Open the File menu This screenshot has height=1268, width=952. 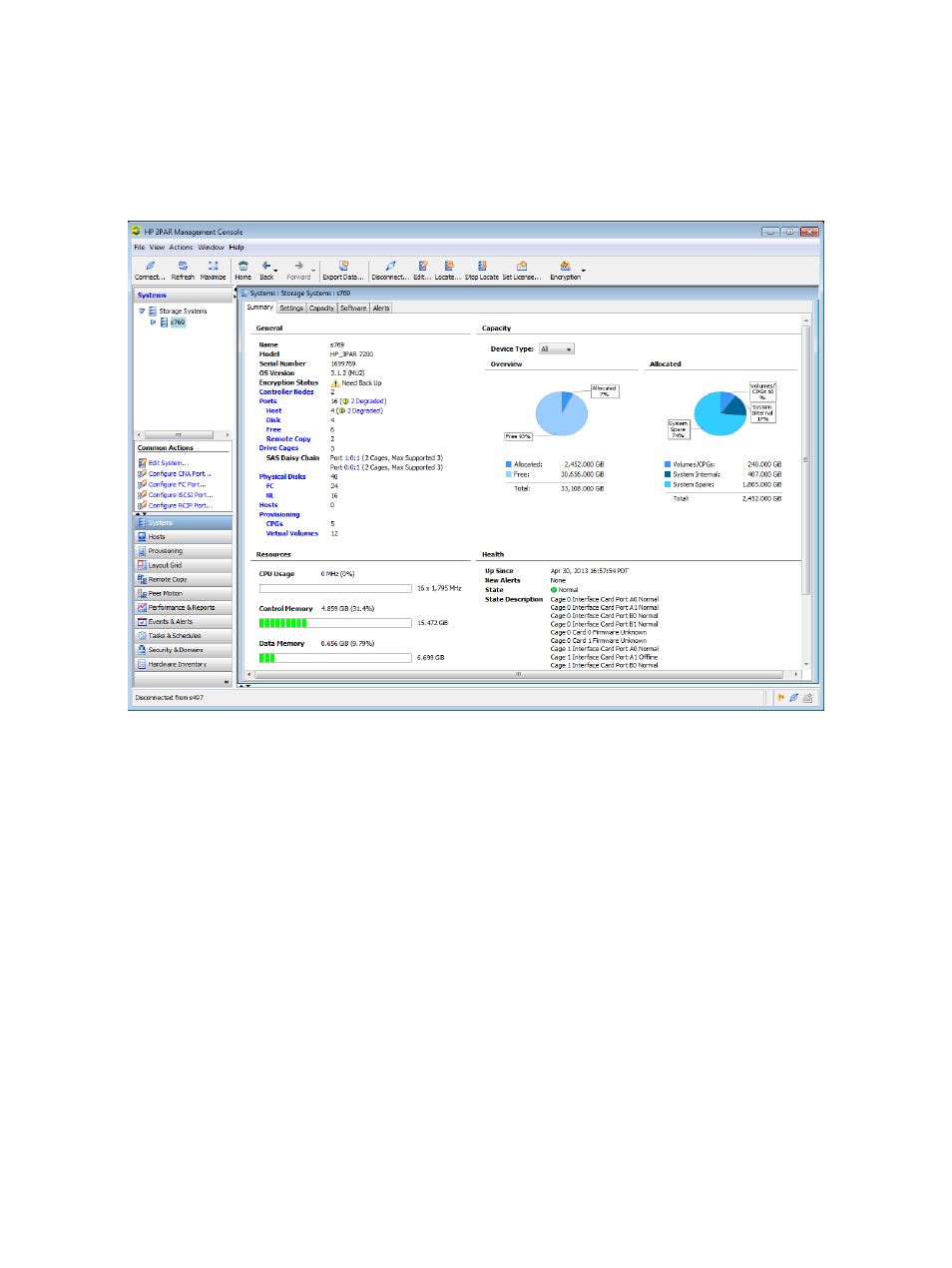[140, 248]
